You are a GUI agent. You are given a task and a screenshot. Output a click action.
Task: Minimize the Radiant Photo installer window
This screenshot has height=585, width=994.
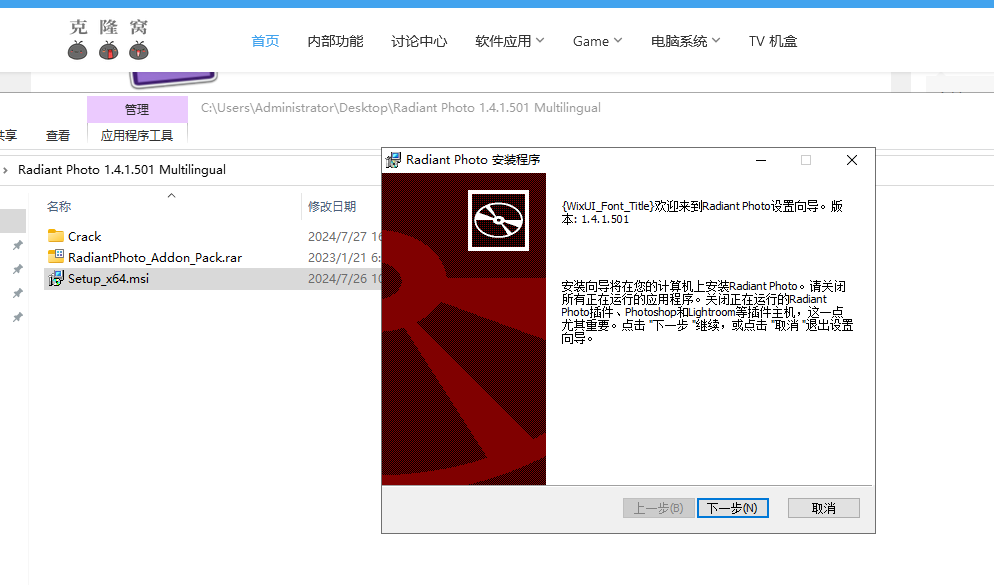point(761,160)
